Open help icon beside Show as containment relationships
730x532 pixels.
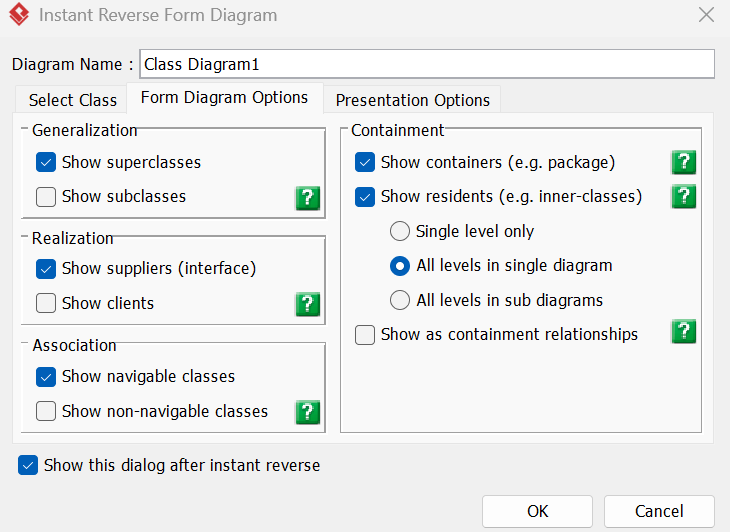[x=683, y=331]
